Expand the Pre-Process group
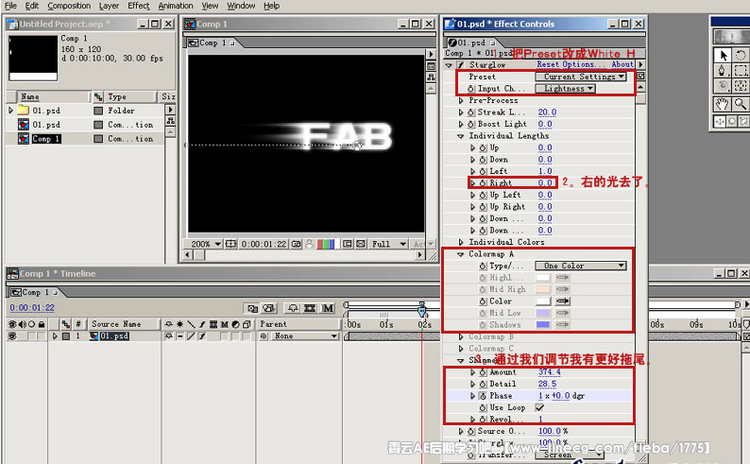Viewport: 750px width, 464px height. click(x=461, y=100)
